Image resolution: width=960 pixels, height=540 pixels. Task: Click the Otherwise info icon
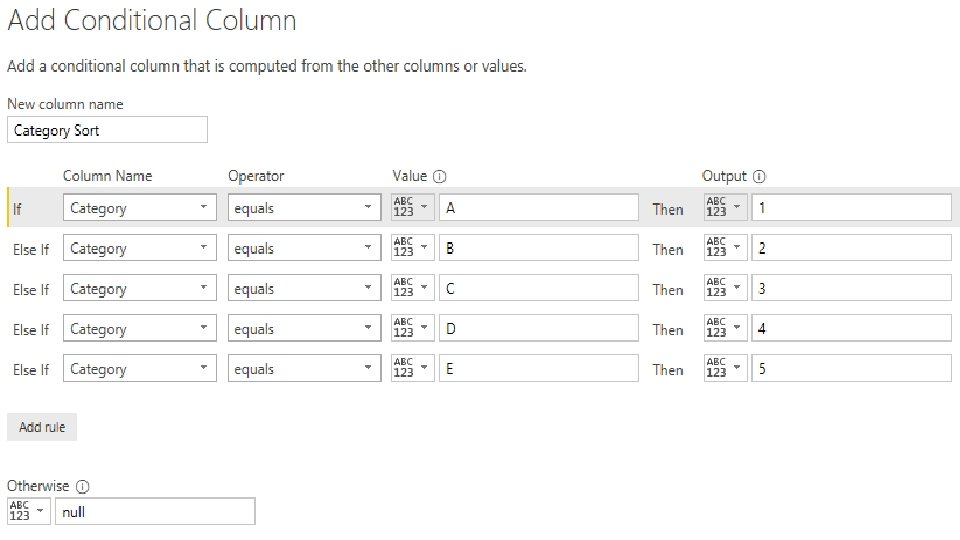pyautogui.click(x=83, y=486)
